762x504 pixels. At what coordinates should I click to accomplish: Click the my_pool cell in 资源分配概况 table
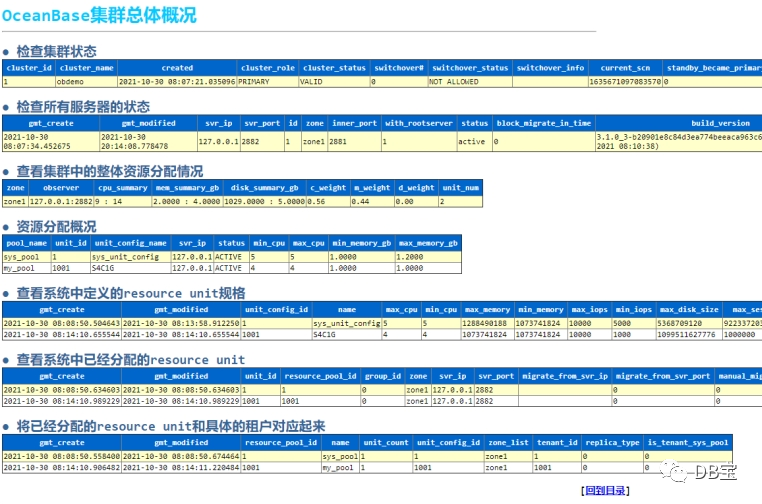(27, 268)
